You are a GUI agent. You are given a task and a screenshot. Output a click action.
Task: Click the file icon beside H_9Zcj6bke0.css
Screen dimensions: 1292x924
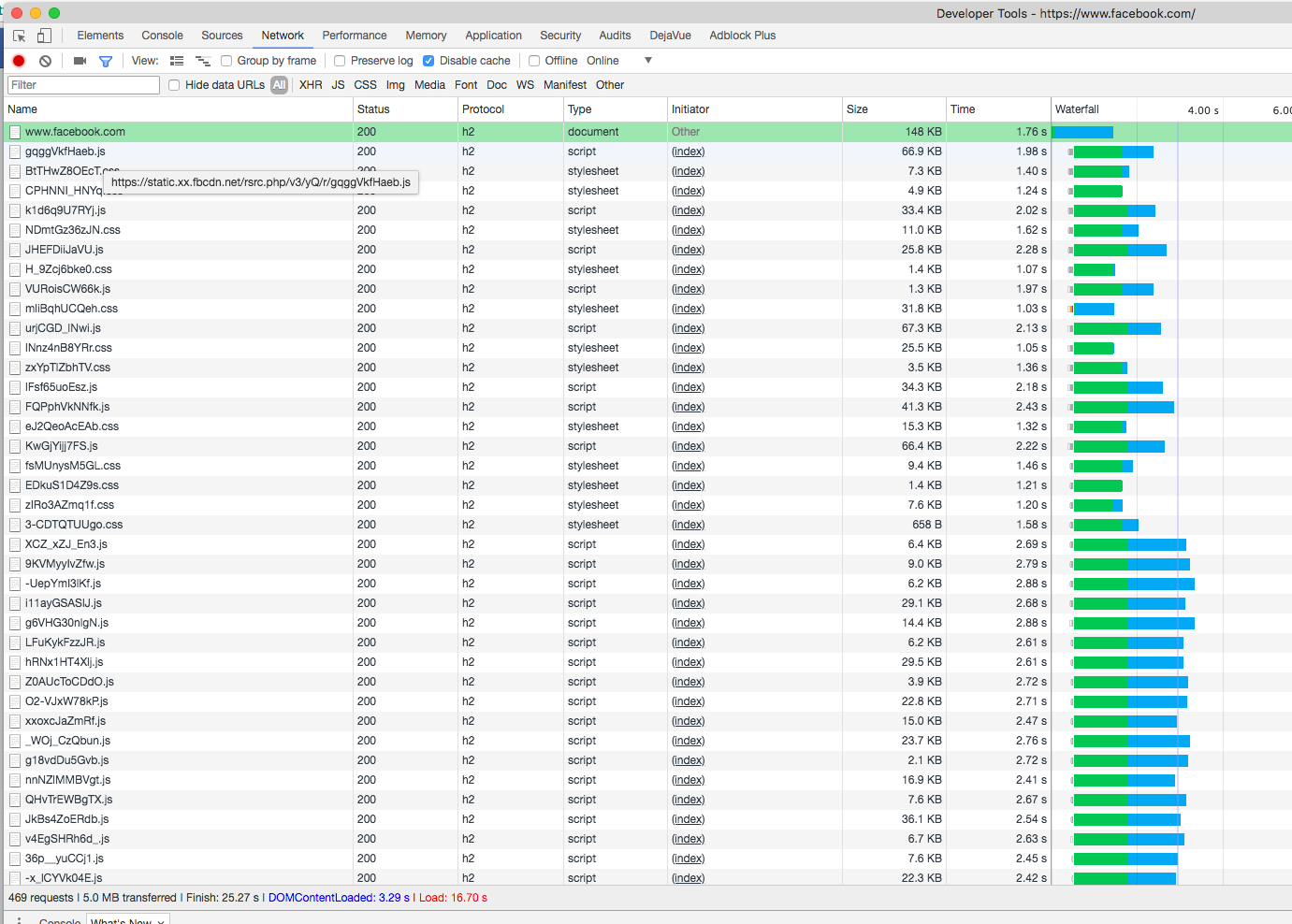pyautogui.click(x=15, y=269)
